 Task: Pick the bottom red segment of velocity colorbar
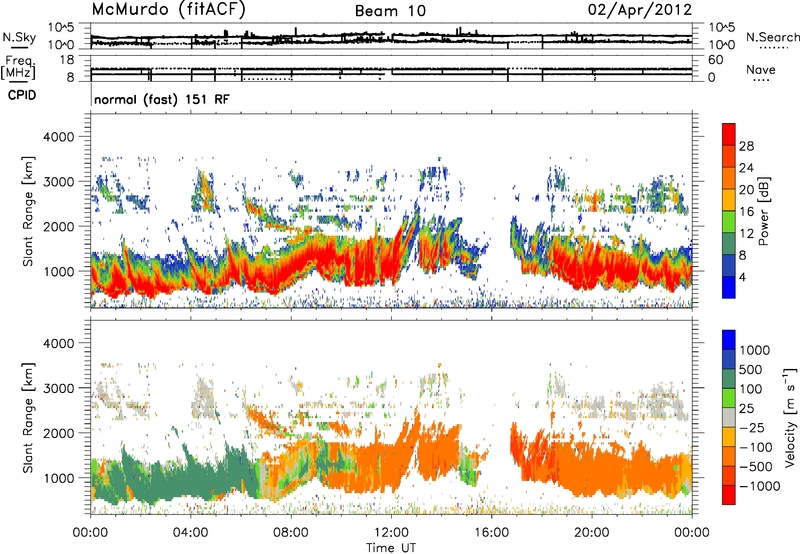point(729,495)
